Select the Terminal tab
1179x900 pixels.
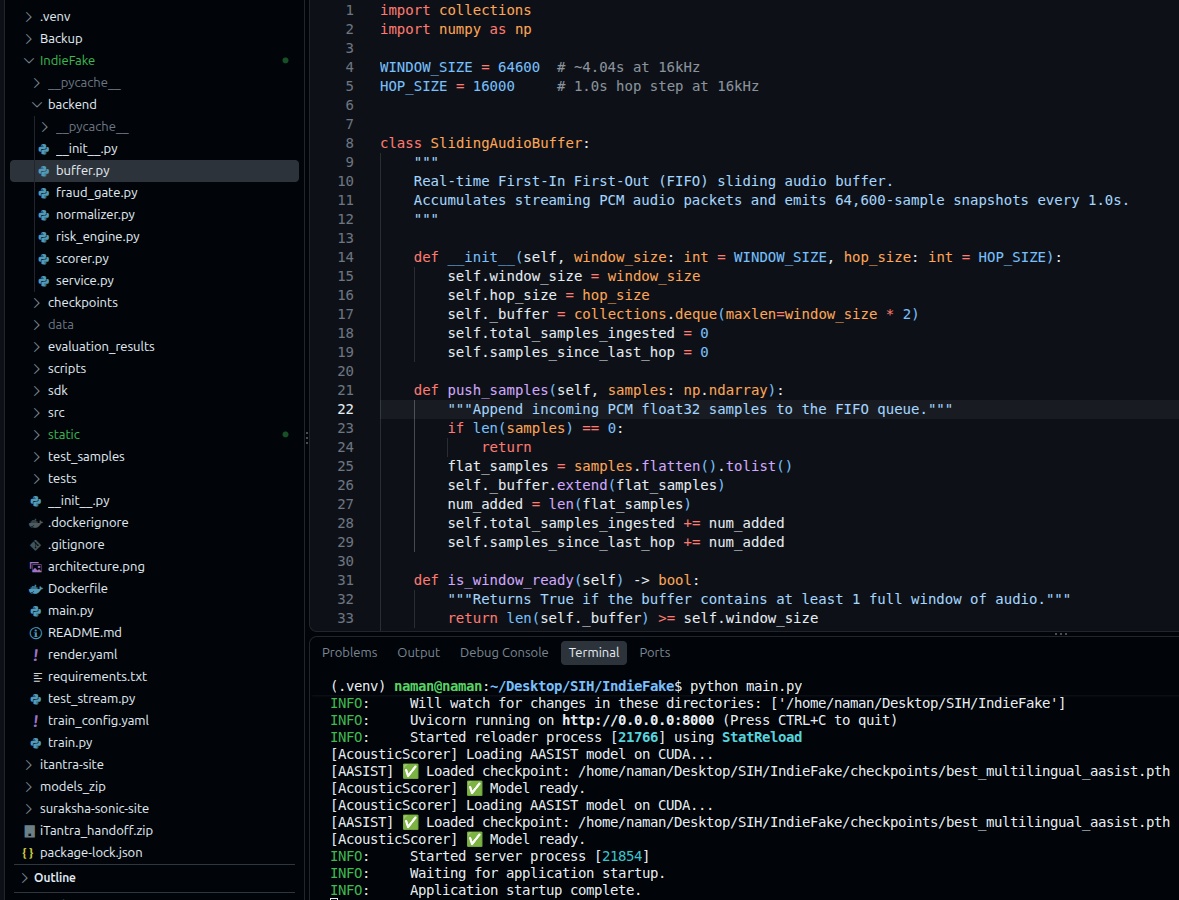pyautogui.click(x=594, y=653)
